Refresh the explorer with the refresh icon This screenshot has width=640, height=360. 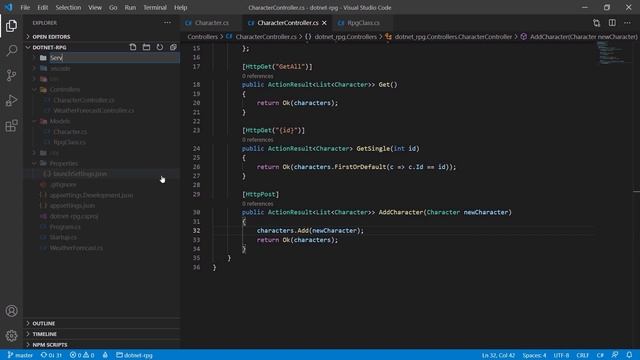coord(160,47)
